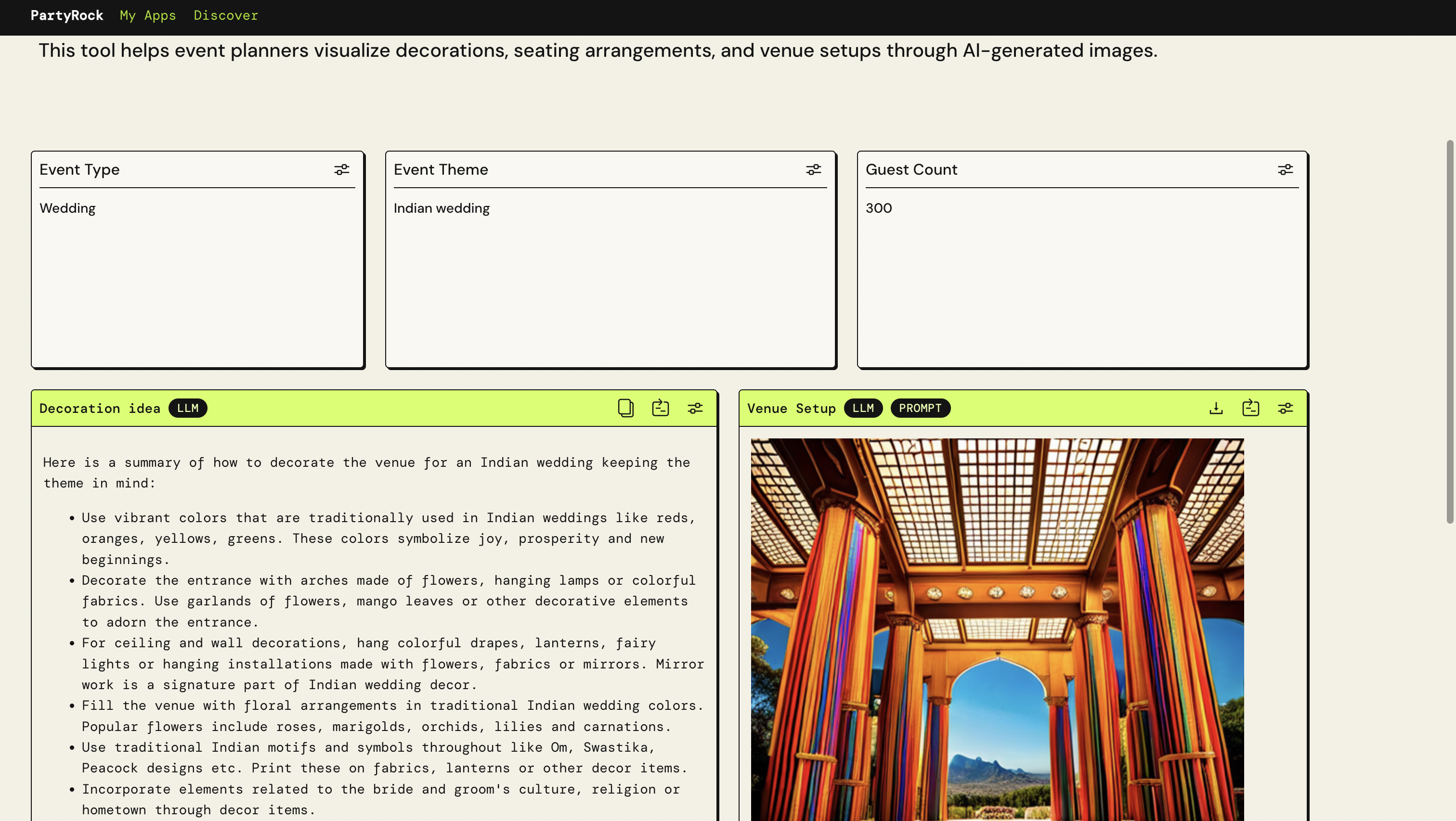The width and height of the screenshot is (1456, 821).
Task: Download the Venue Setup image
Action: tap(1216, 408)
